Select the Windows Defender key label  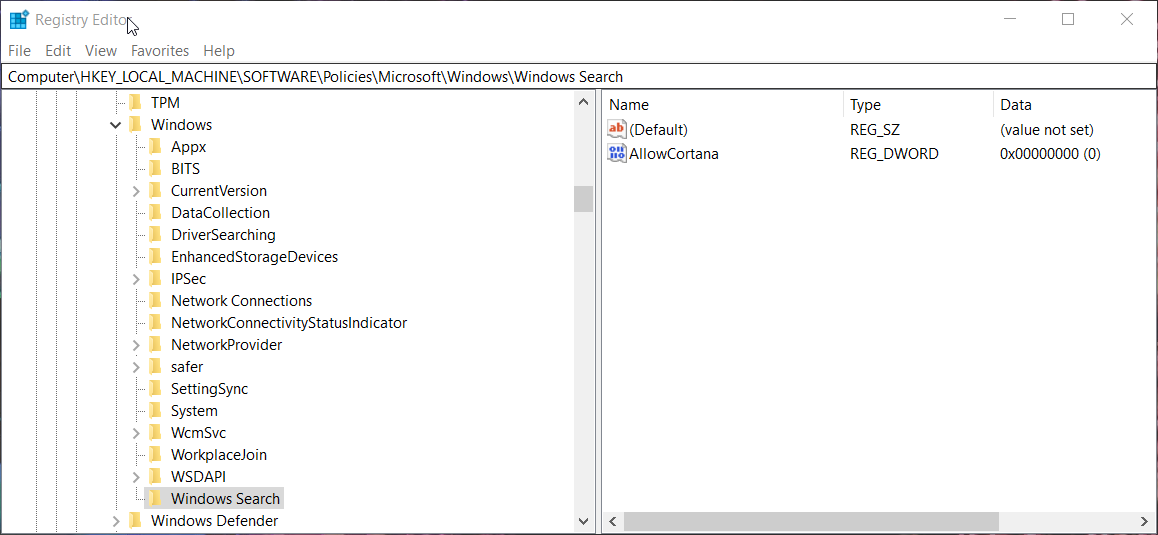click(214, 521)
